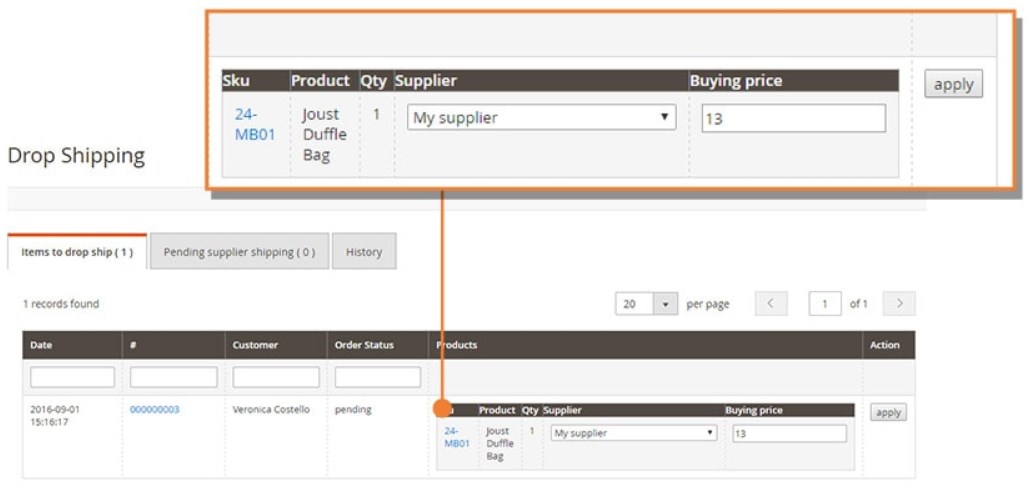The height and width of the screenshot is (495, 1029).
Task: Open the Supplier dropdown in the enlarged callout
Action: click(x=542, y=118)
